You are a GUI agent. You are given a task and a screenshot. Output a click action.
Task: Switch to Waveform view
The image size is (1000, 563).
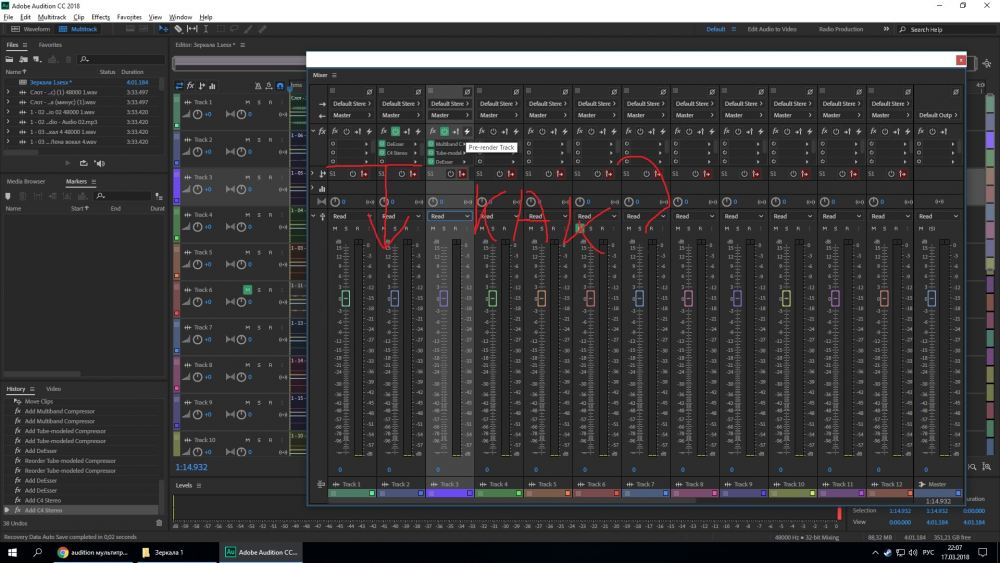[x=31, y=29]
